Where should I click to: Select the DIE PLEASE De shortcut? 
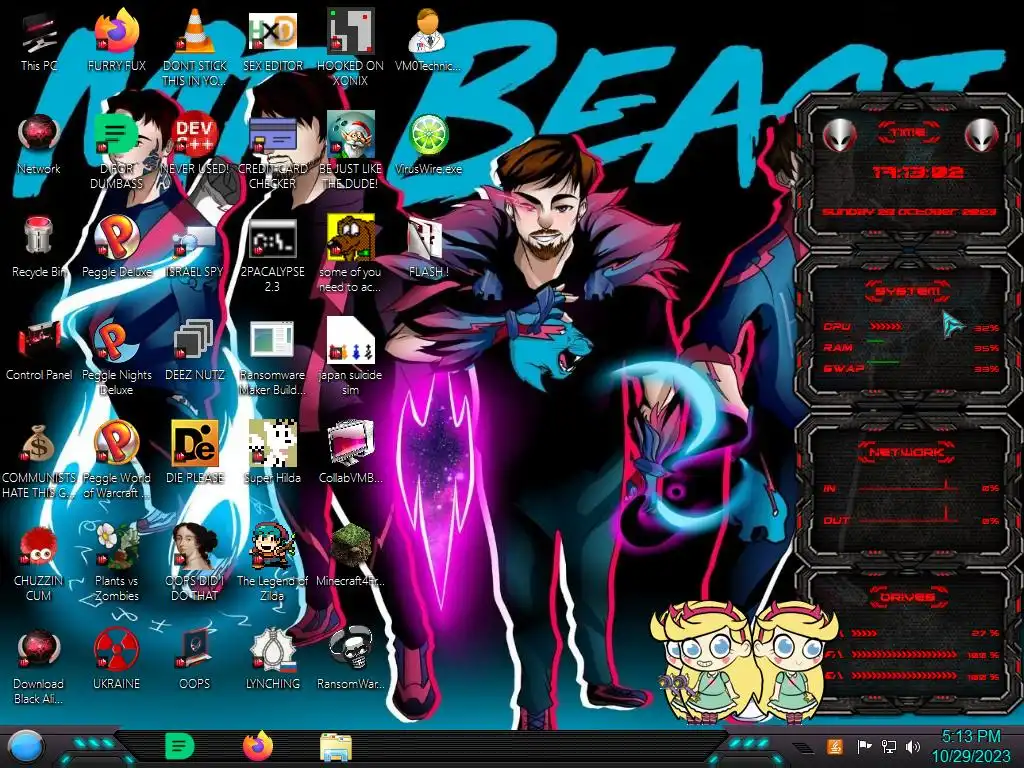195,453
